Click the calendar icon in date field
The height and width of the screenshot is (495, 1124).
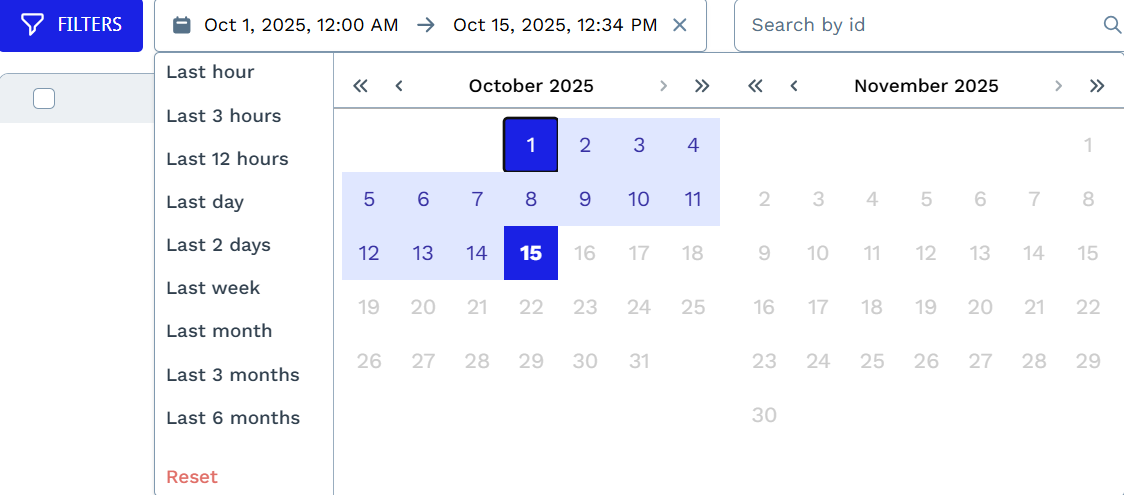coord(181,25)
